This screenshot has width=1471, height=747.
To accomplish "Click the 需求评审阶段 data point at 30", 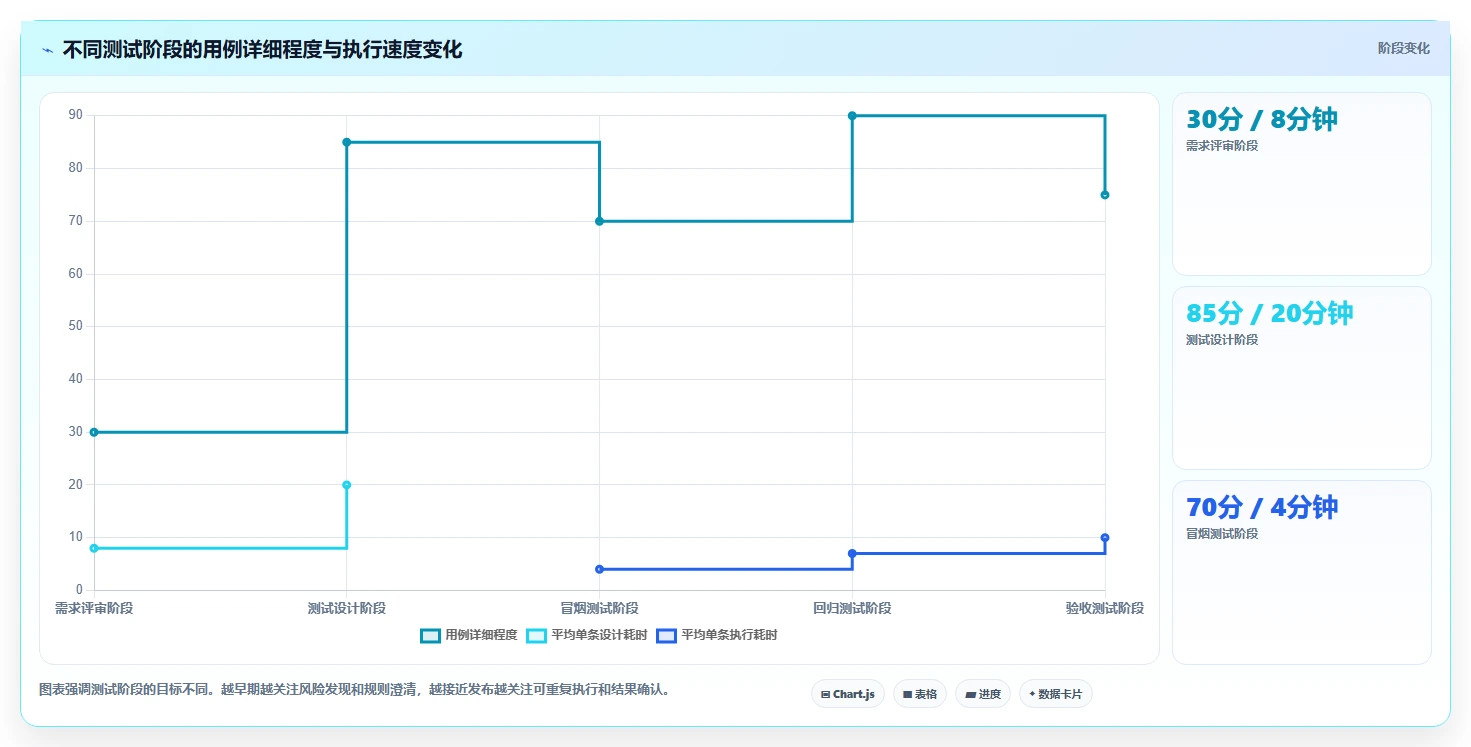I will coord(94,432).
